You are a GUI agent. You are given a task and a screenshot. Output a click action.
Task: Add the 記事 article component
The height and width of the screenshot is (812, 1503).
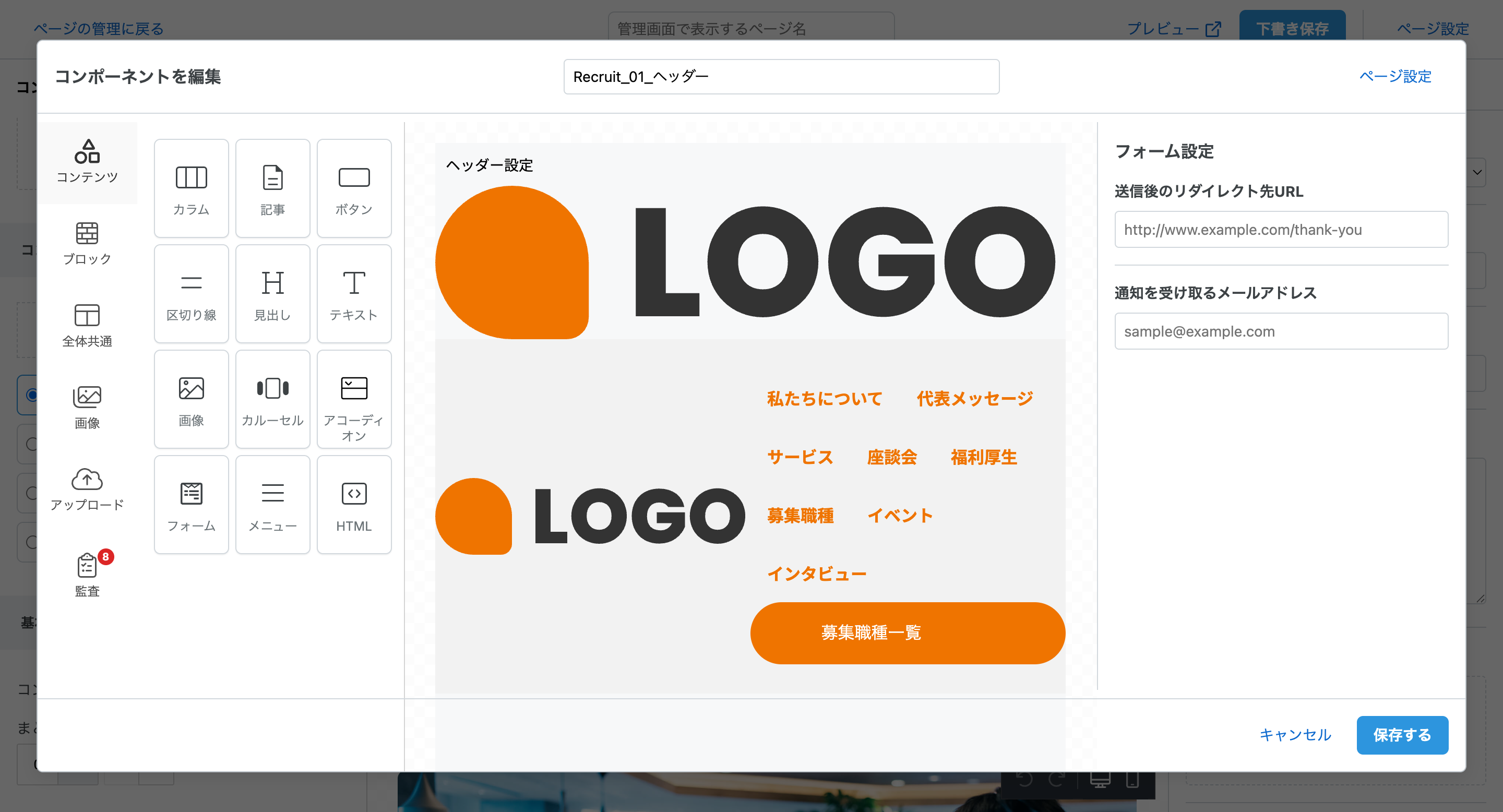coord(272,188)
